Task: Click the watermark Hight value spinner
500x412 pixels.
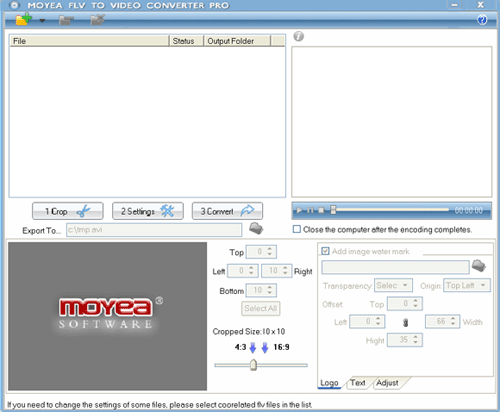Action: point(405,340)
